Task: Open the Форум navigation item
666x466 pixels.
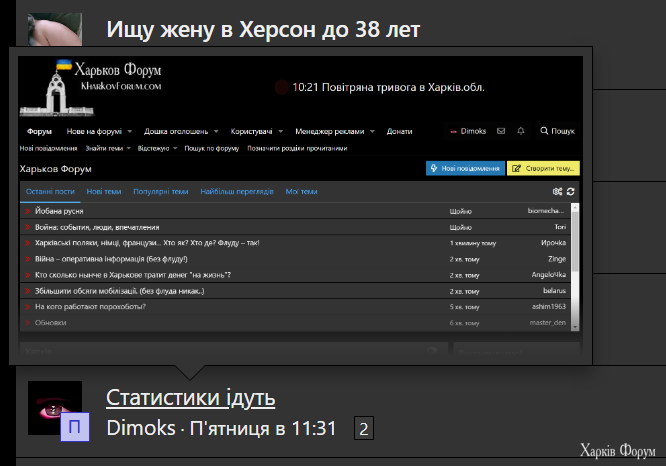Action: [40, 131]
